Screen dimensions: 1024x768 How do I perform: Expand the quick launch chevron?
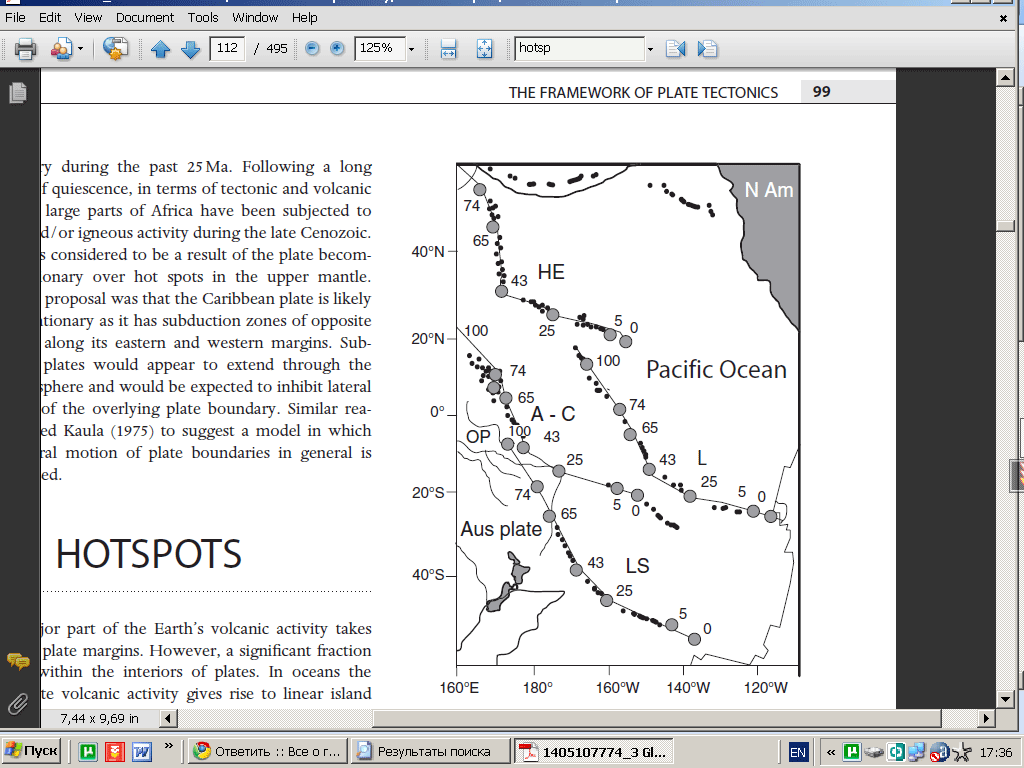tap(168, 746)
